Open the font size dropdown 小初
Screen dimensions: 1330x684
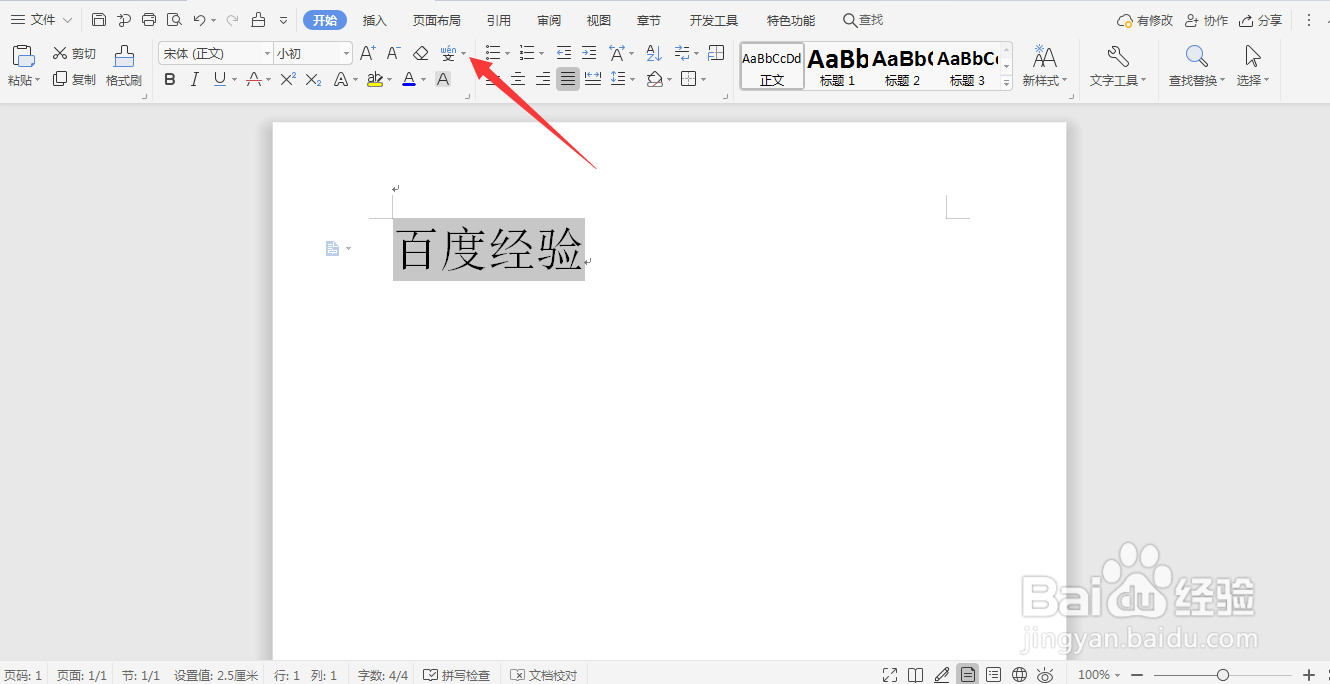coord(346,54)
